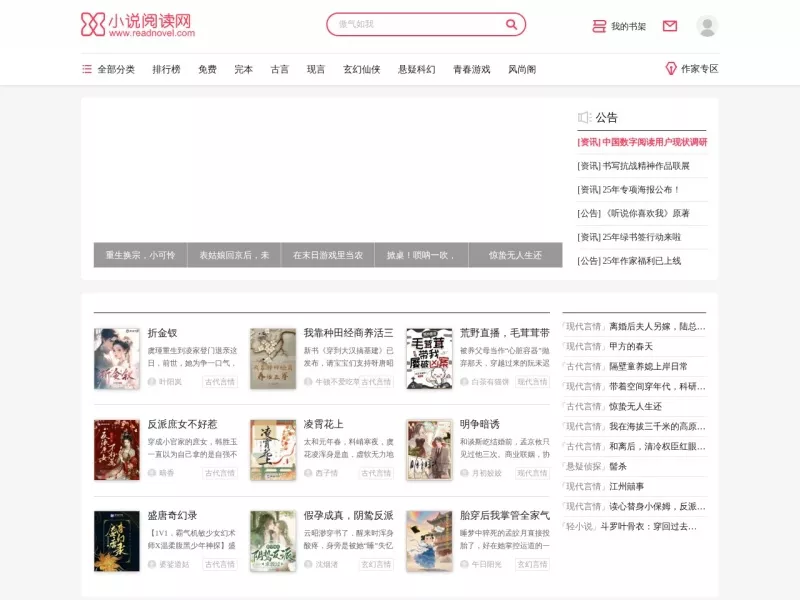Open the 古言 menu item
Viewport: 800px width, 600px height.
point(280,69)
